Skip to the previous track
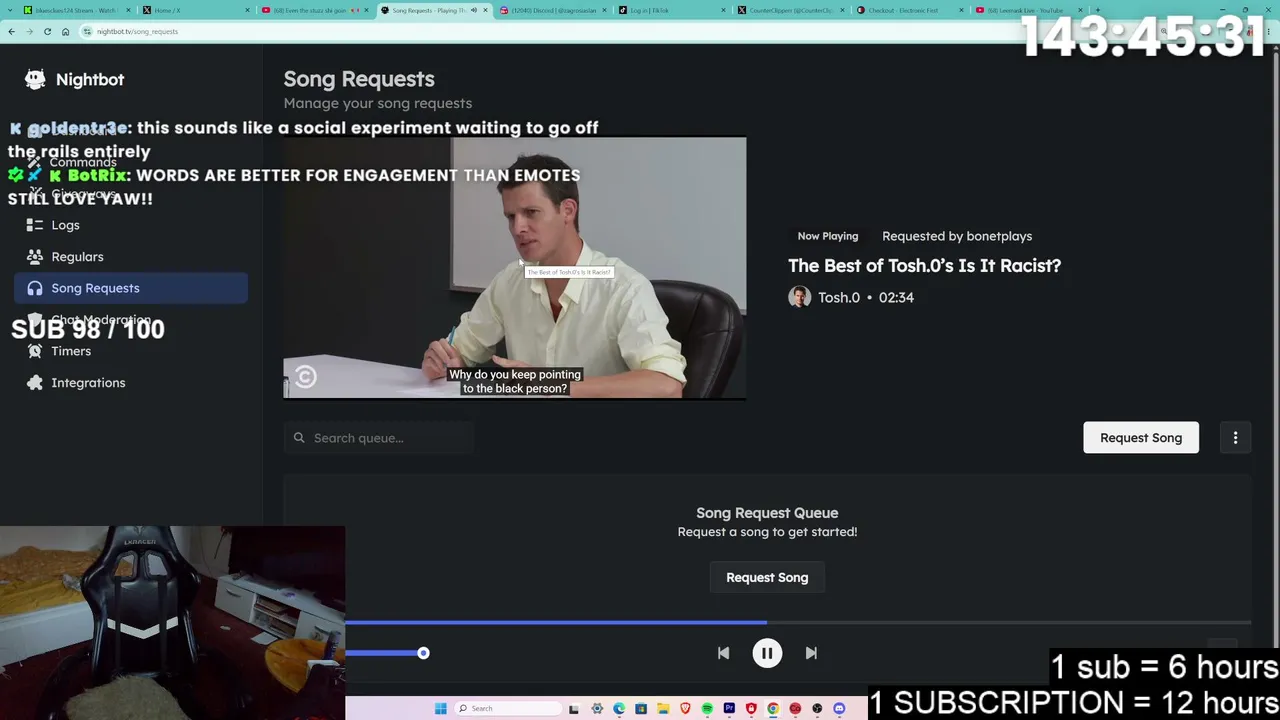 723,653
